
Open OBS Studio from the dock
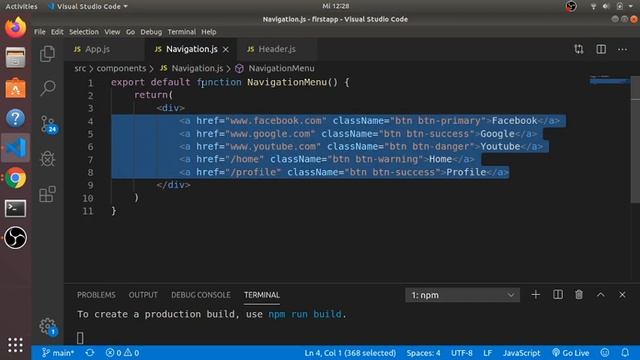(16, 238)
